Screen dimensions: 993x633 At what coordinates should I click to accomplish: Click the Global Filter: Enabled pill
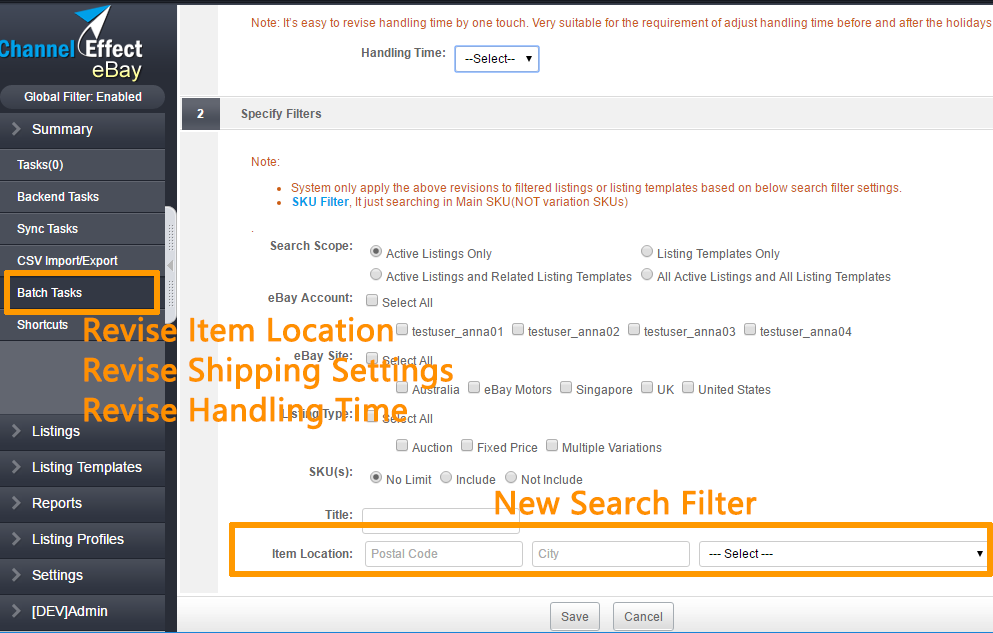coord(82,97)
